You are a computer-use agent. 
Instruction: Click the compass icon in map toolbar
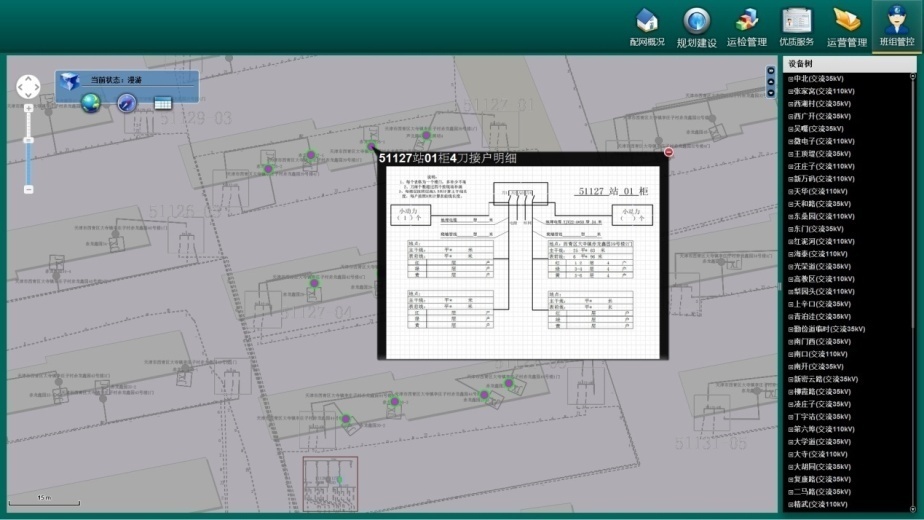pos(126,102)
